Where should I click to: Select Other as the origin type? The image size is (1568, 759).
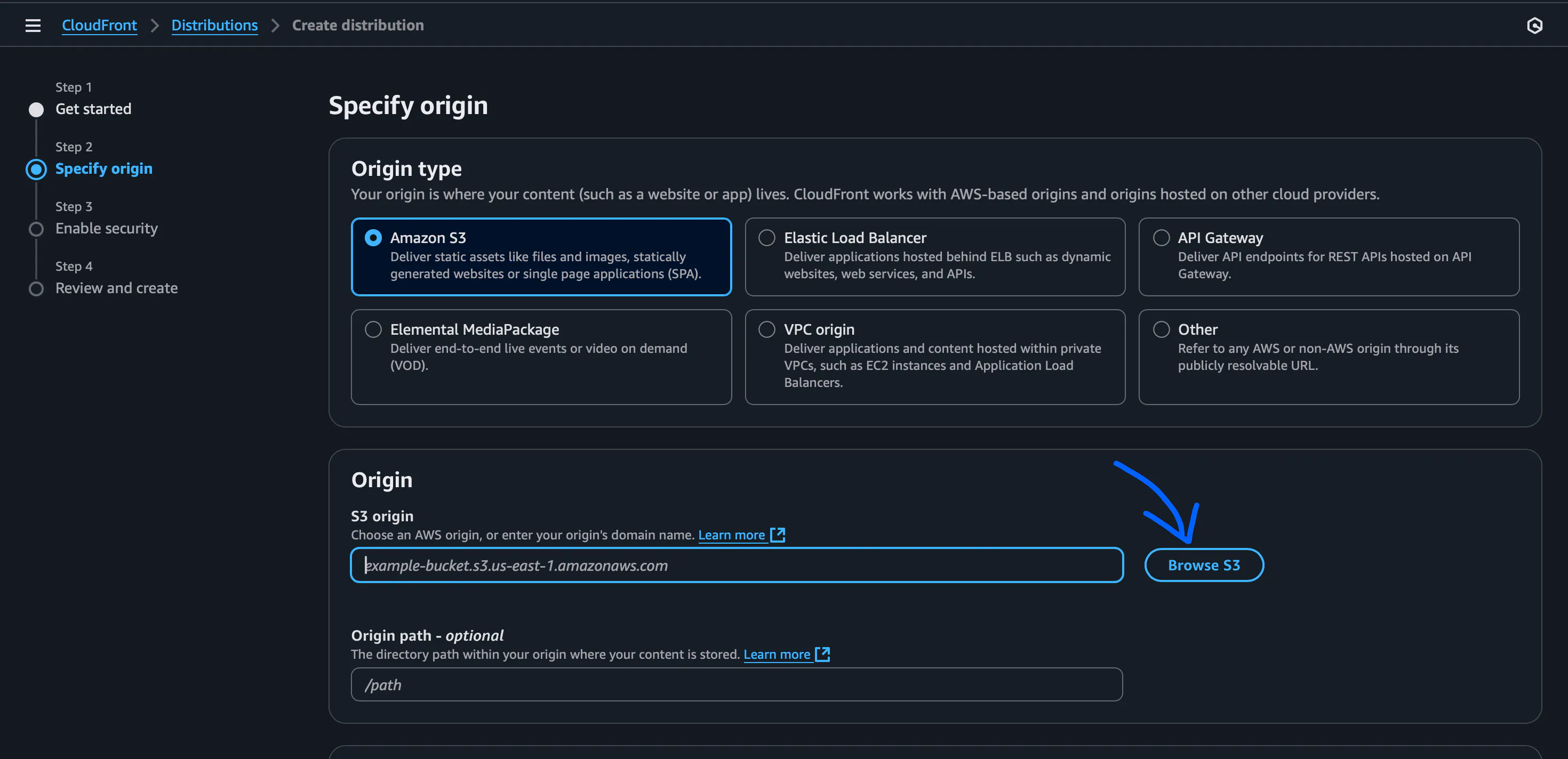point(1161,329)
